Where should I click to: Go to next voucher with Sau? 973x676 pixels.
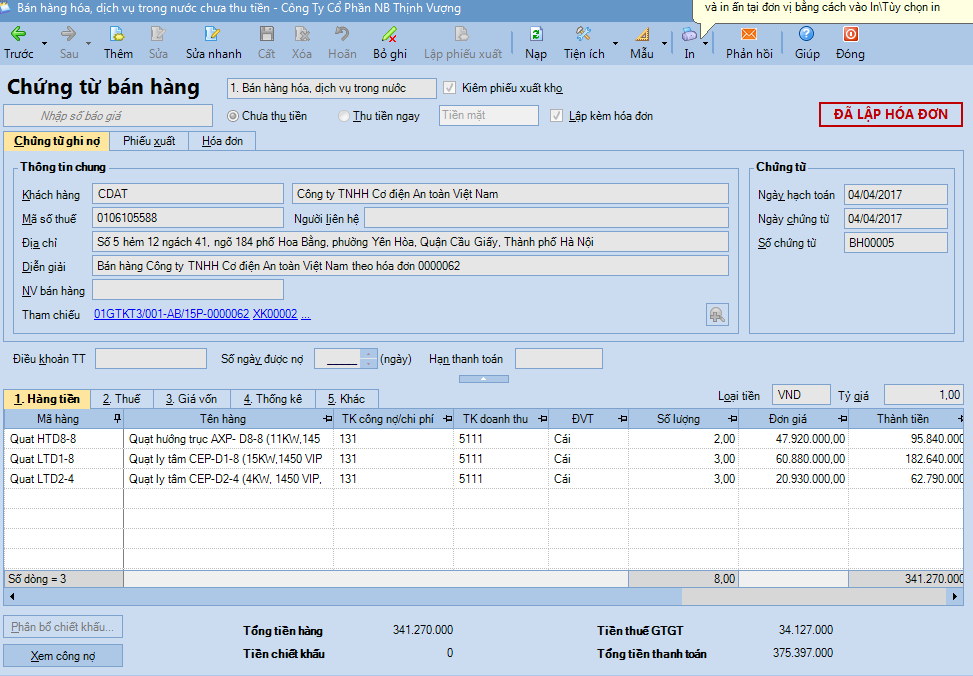[69, 42]
